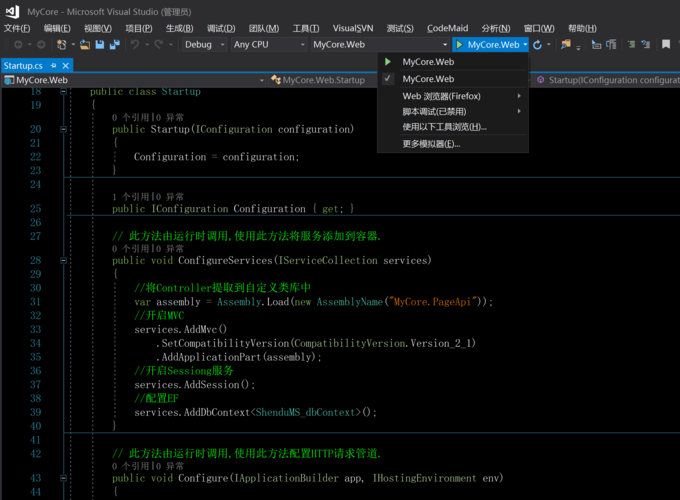Click the CodeLens references link above line 20

click(x=130, y=118)
